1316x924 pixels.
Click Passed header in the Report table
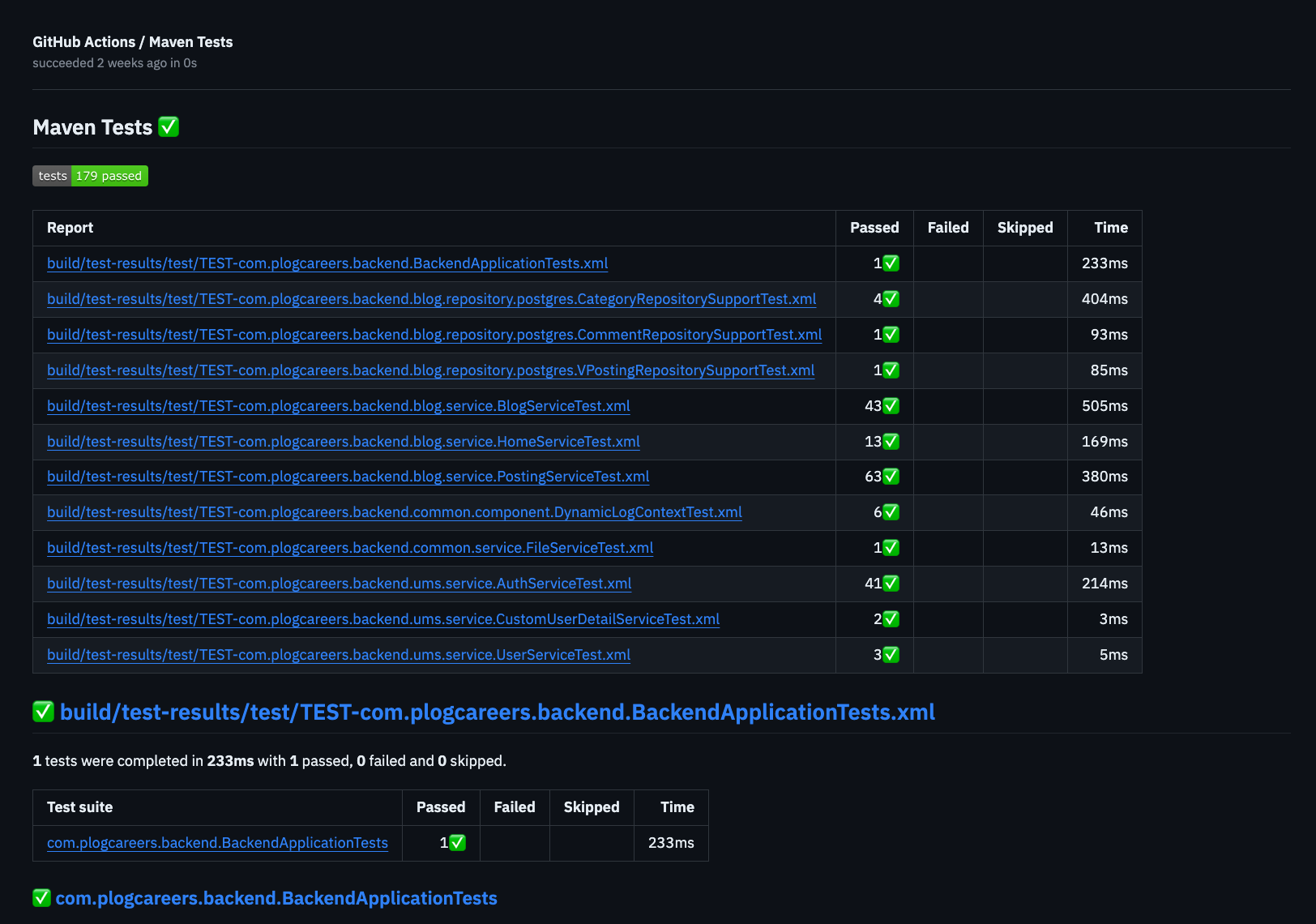pyautogui.click(x=874, y=228)
